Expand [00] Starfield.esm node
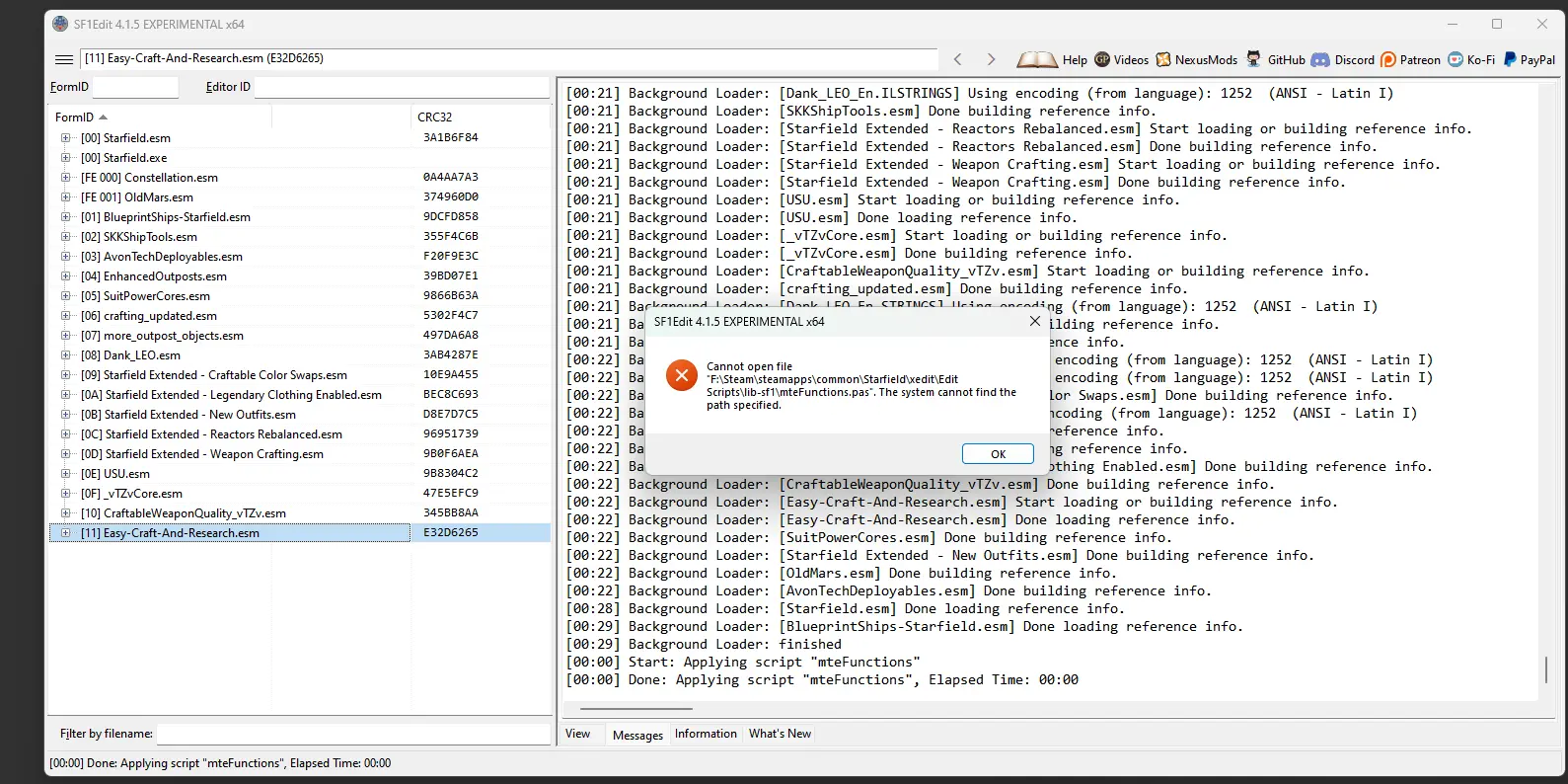 66,138
